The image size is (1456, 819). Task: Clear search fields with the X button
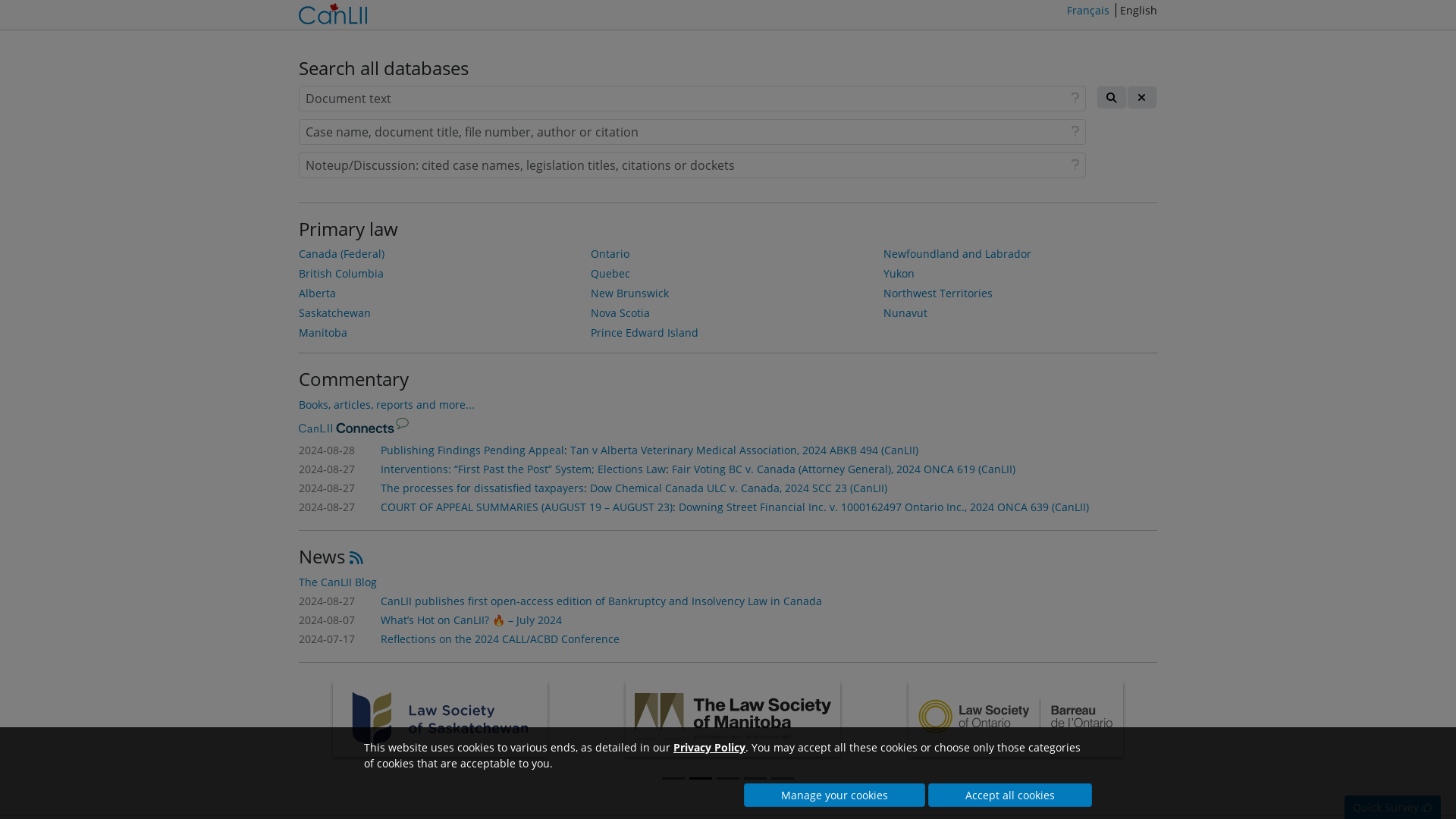(x=1141, y=97)
